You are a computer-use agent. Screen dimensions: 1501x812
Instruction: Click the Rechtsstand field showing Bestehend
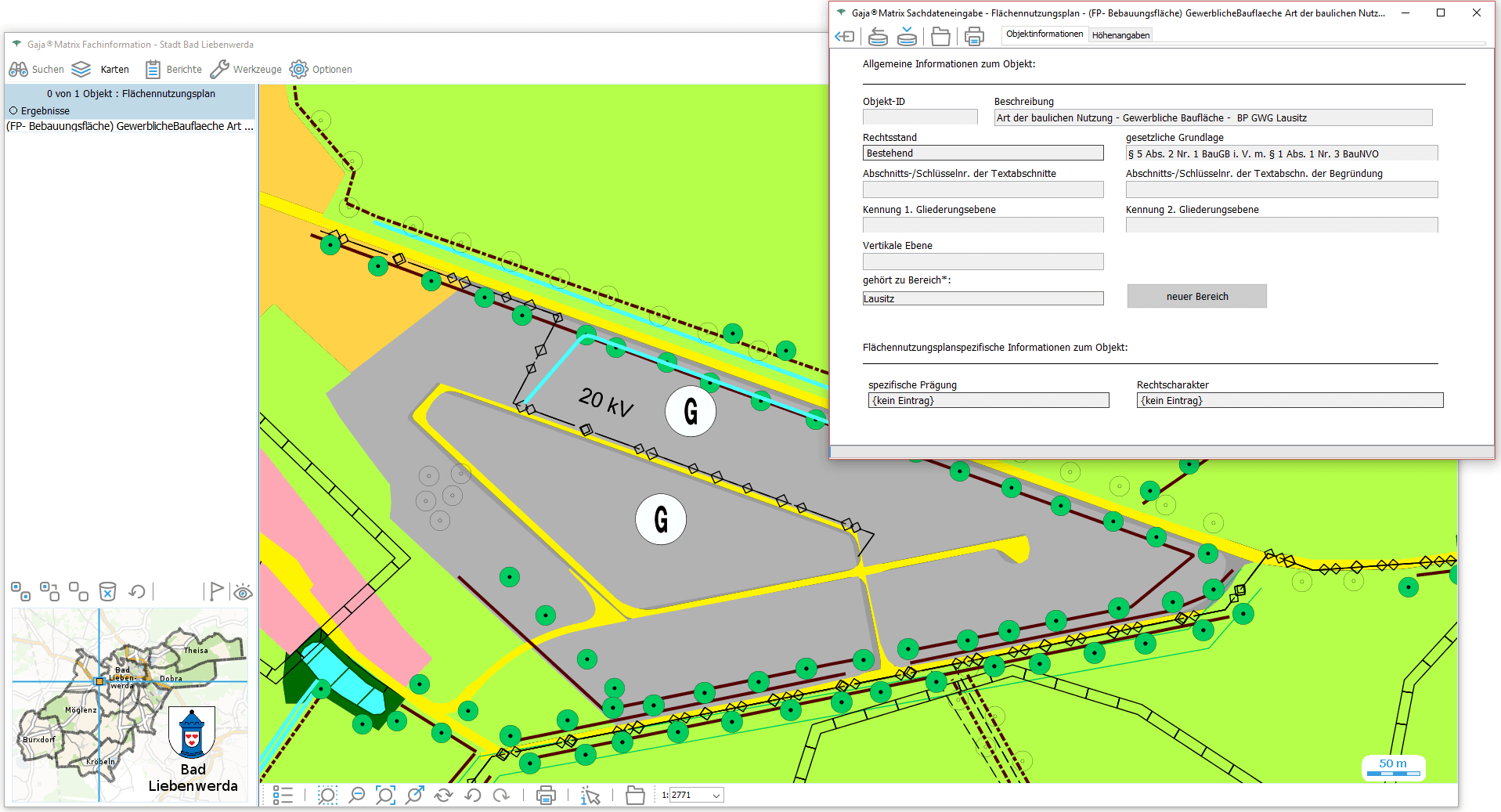pos(983,153)
